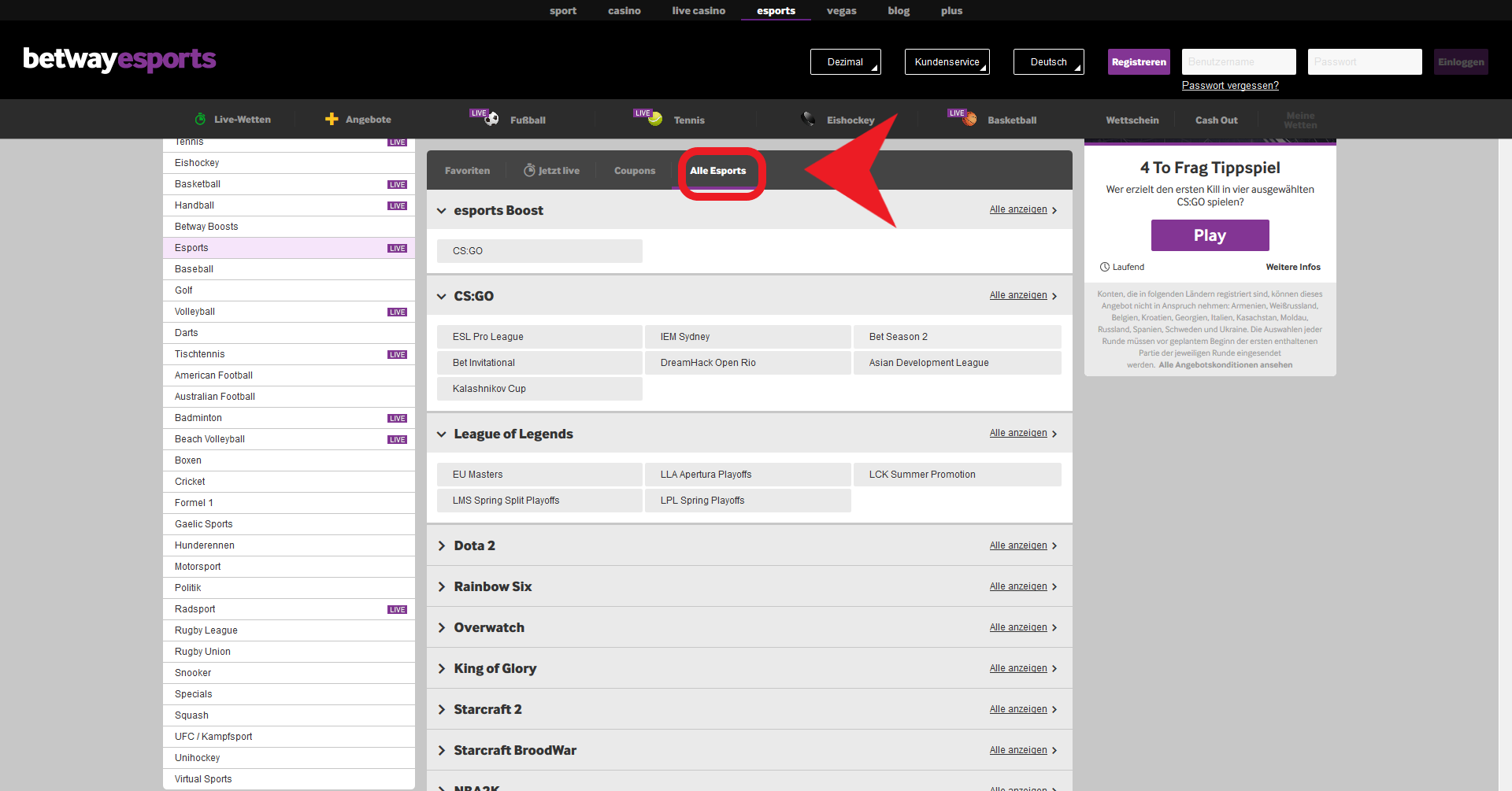Click the Passwort vergessen? link
Image resolution: width=1512 pixels, height=791 pixels.
[x=1230, y=85]
